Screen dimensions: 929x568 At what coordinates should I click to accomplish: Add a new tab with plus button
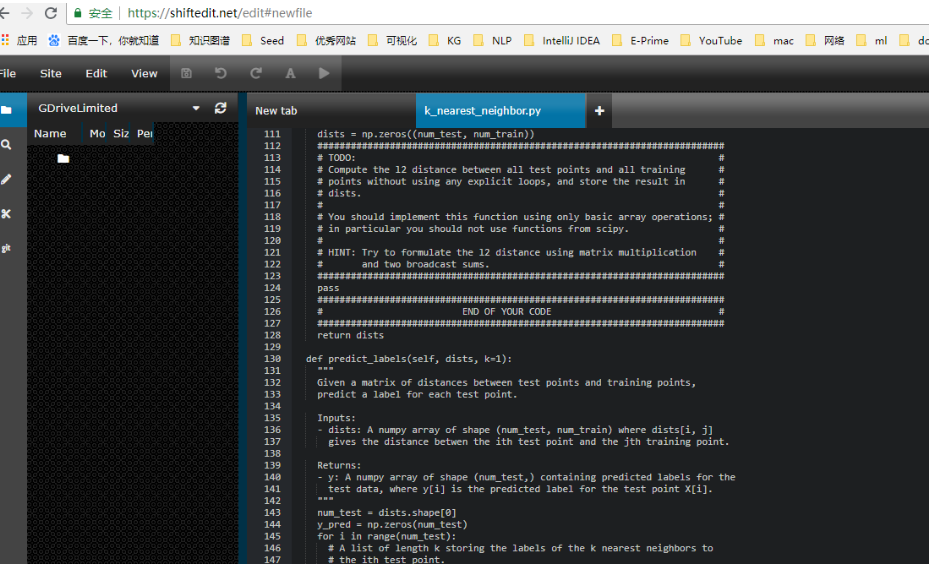pyautogui.click(x=599, y=111)
